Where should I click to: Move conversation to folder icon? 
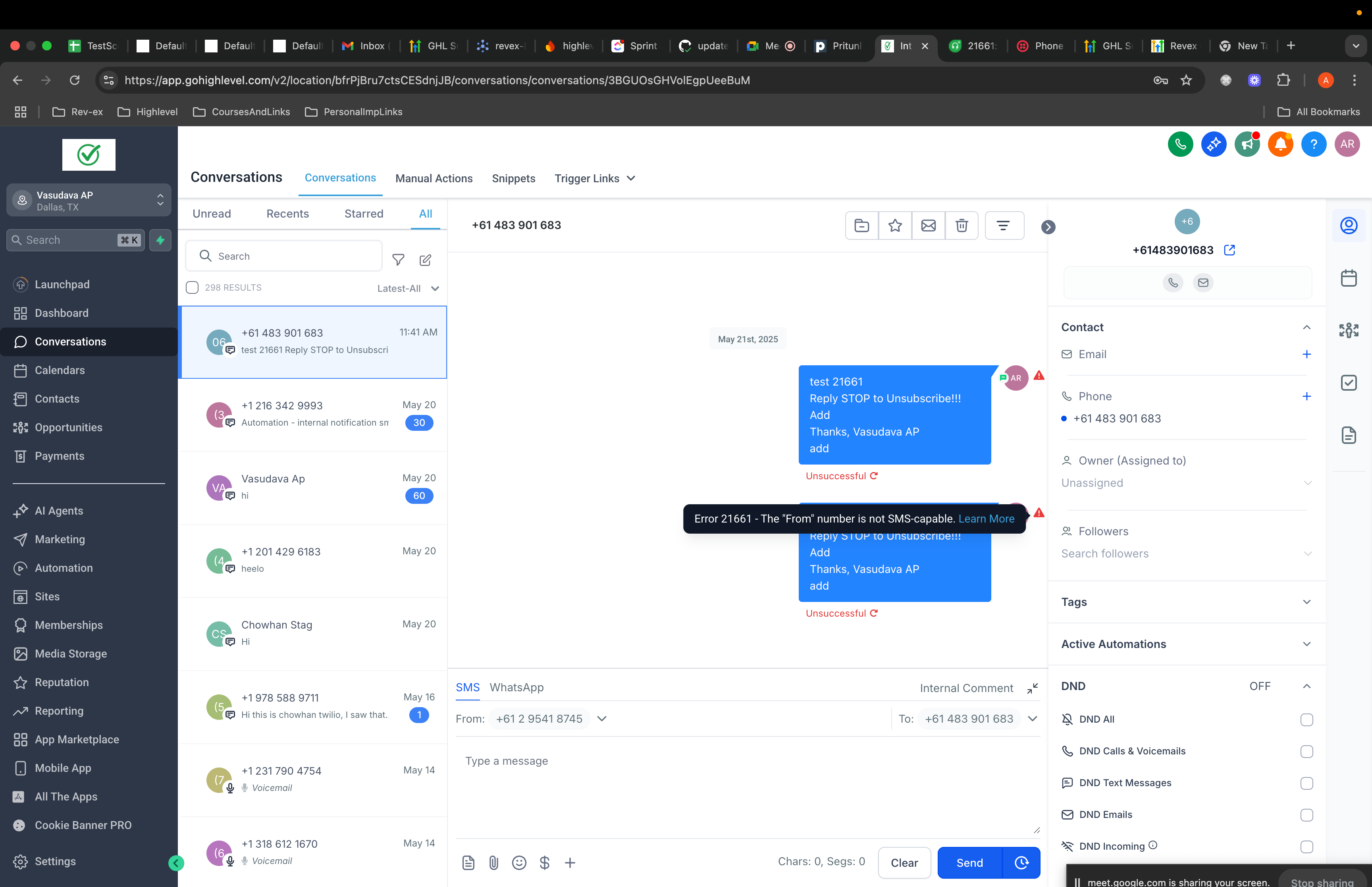(x=862, y=225)
